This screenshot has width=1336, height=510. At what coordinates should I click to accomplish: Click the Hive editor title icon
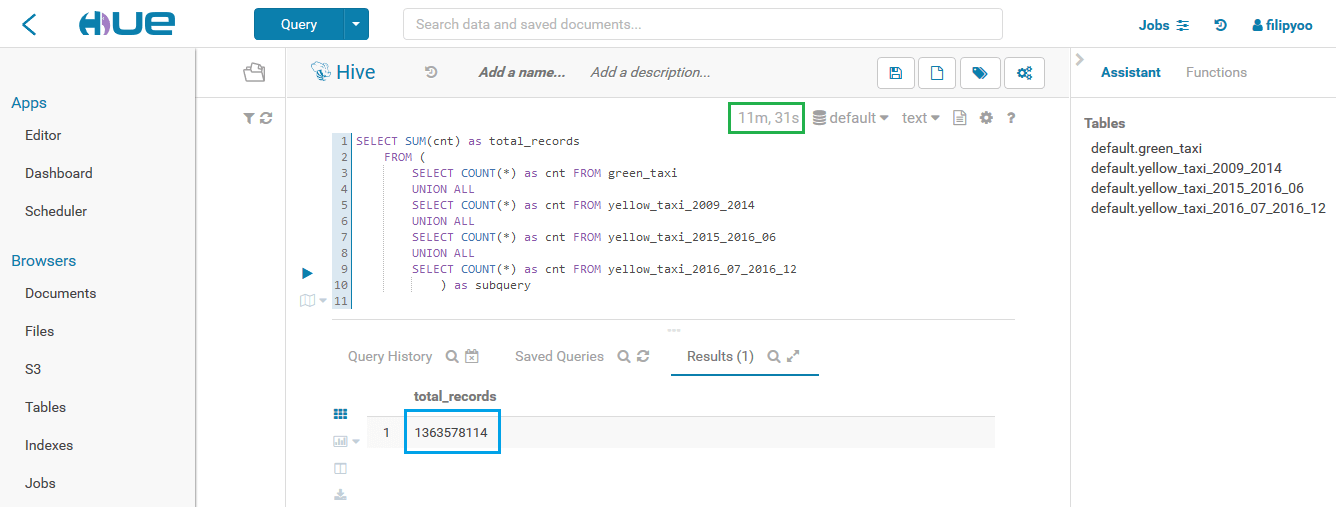pos(321,71)
